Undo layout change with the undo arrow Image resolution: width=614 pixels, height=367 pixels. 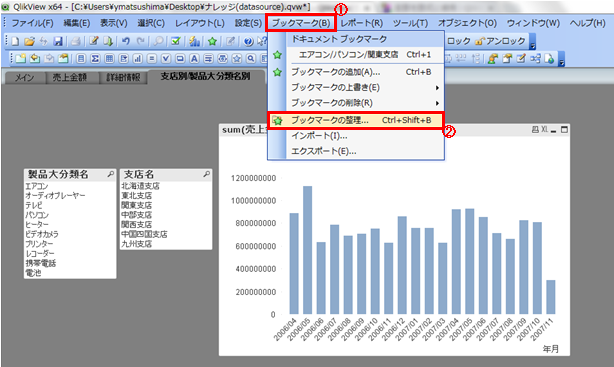pos(125,41)
